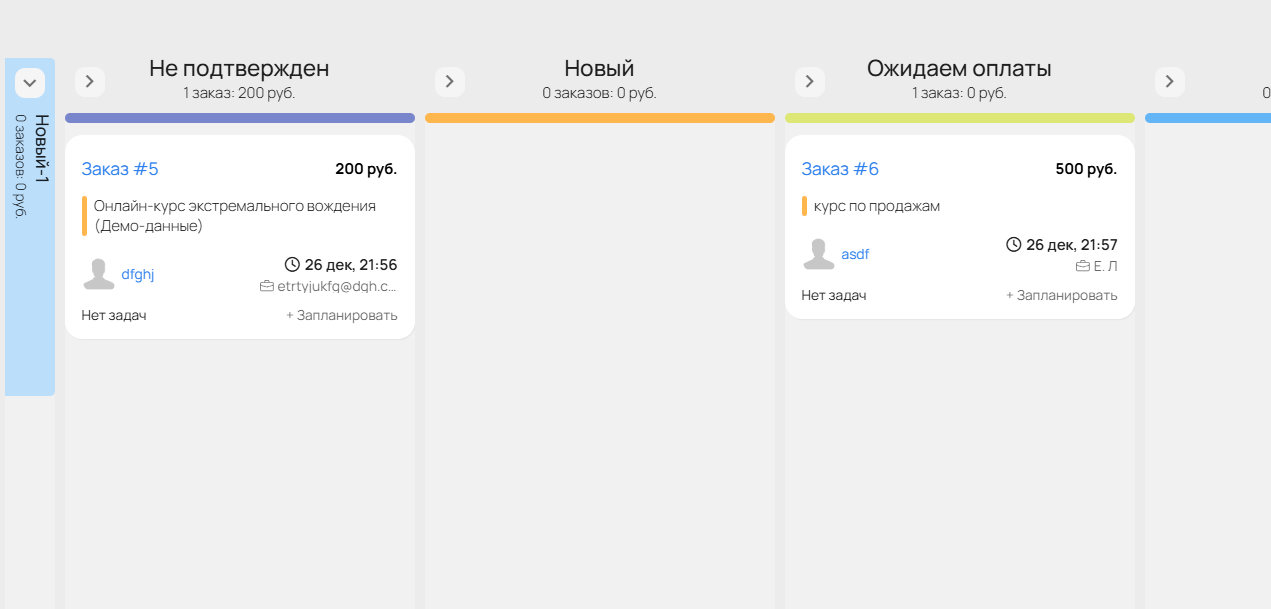Click the briefcase icon beside etrtyjukfq email
The image size is (1271, 609).
pyautogui.click(x=266, y=286)
